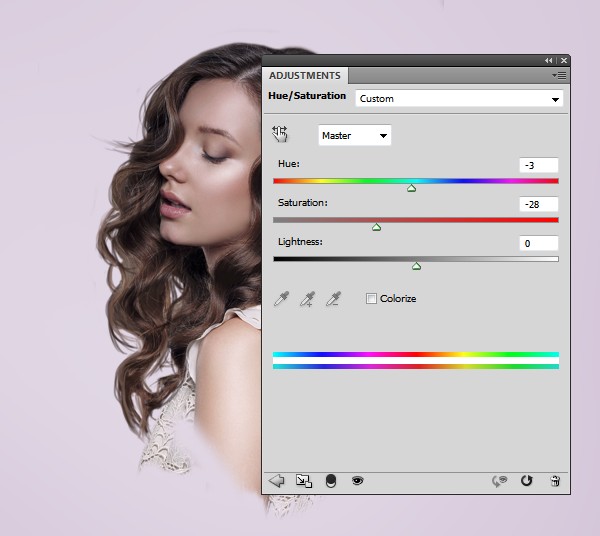Click the Lightness value field
The width and height of the screenshot is (600, 536).
pos(539,243)
